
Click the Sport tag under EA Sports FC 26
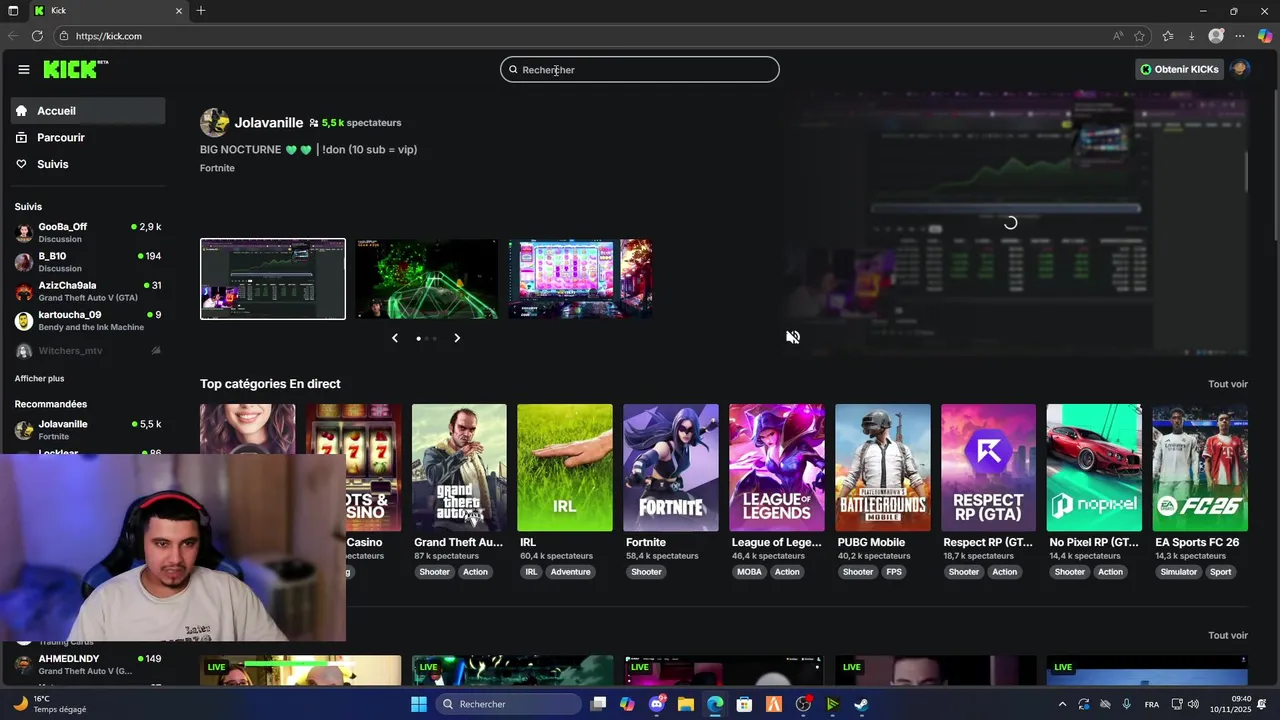tap(1221, 572)
